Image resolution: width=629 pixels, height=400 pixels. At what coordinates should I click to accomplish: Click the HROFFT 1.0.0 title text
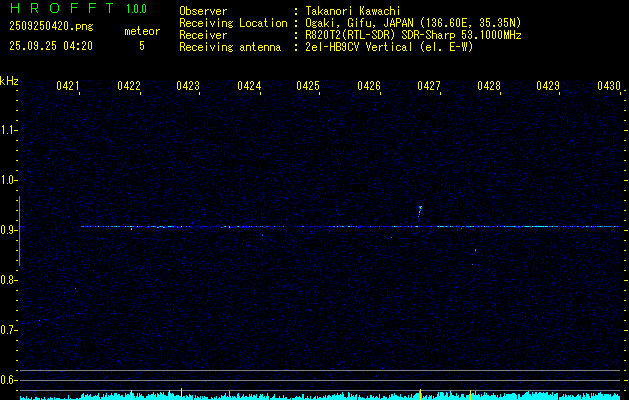click(x=78, y=8)
